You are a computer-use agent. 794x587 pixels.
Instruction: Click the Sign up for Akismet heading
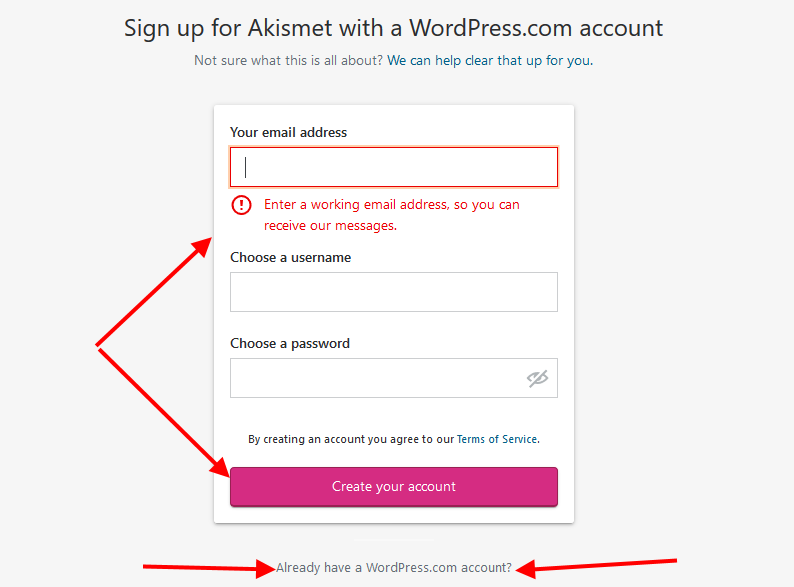pyautogui.click(x=393, y=28)
